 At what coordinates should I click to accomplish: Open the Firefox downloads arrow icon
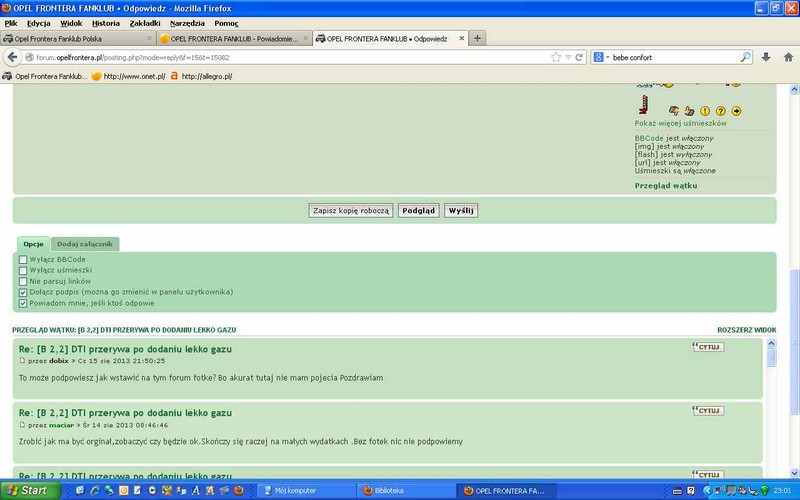765,57
